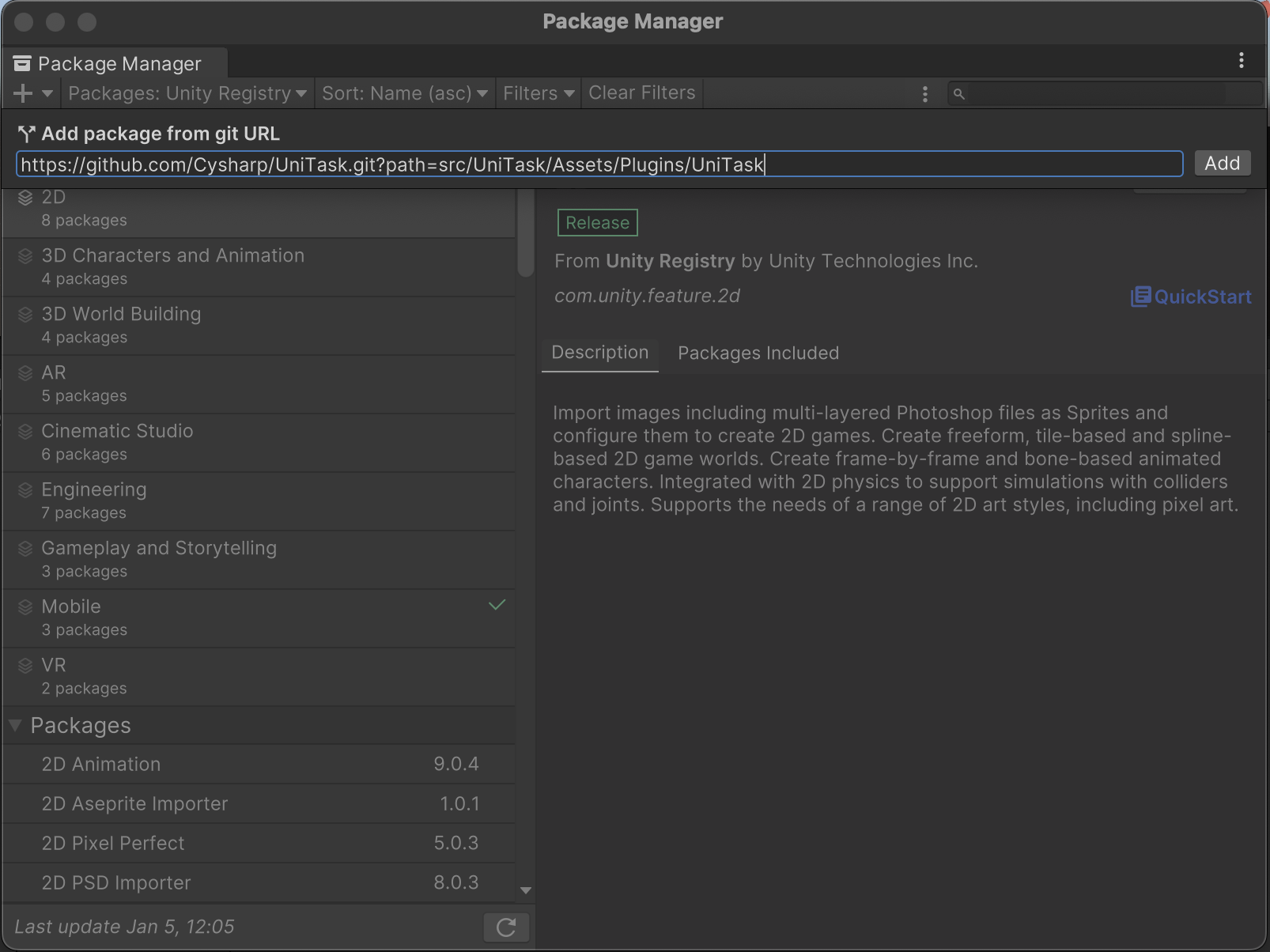Select the Mobile feature set
Image resolution: width=1270 pixels, height=952 pixels.
click(259, 618)
